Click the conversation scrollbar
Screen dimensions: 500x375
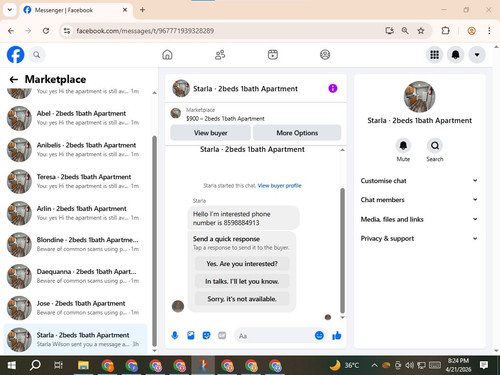[342, 251]
